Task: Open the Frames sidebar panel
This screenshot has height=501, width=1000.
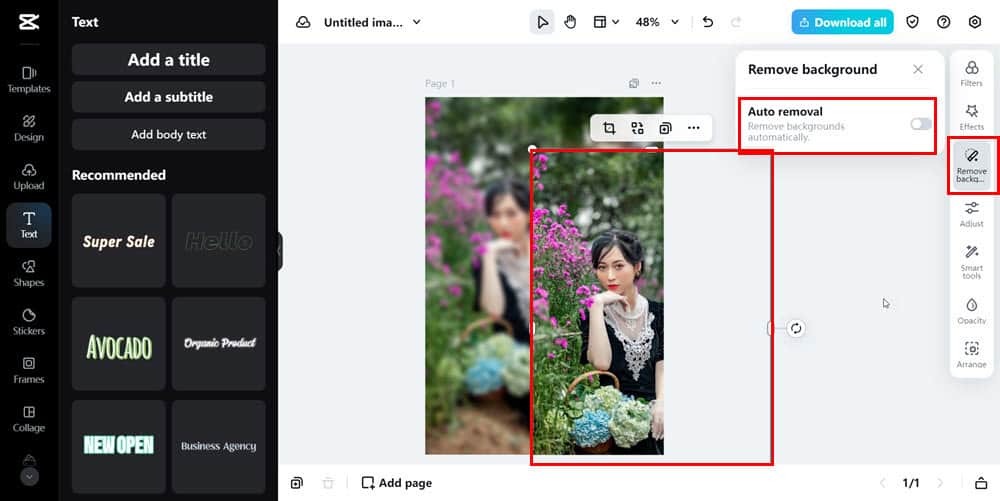Action: [29, 370]
